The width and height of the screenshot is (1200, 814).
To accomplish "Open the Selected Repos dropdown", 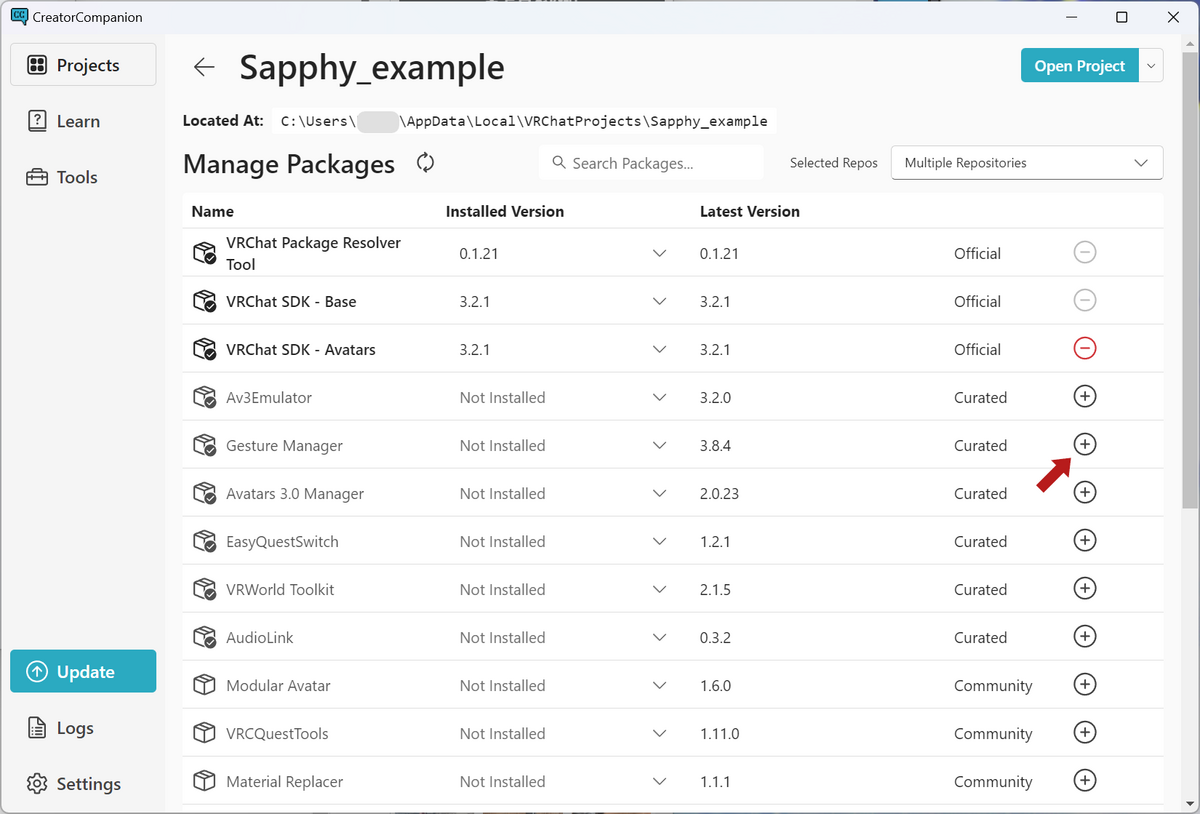I will (x=1026, y=163).
